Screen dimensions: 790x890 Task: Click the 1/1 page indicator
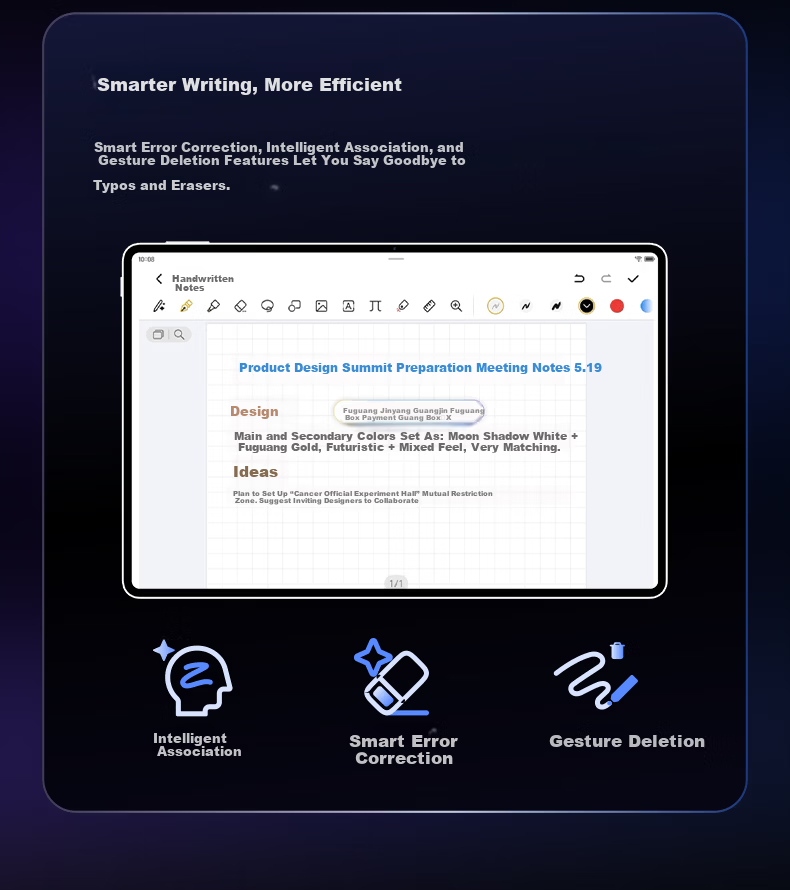pyautogui.click(x=396, y=583)
